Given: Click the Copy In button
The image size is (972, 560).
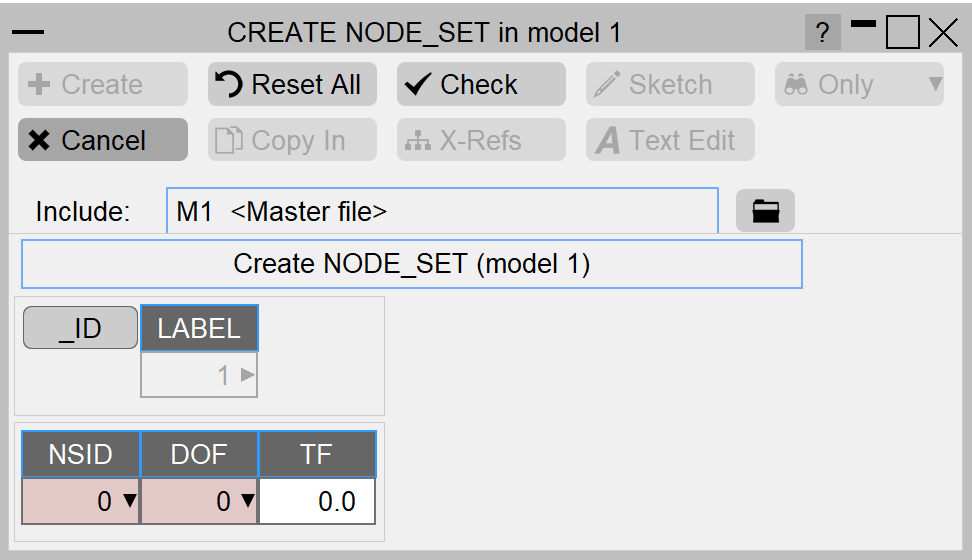Looking at the screenshot, I should point(292,140).
